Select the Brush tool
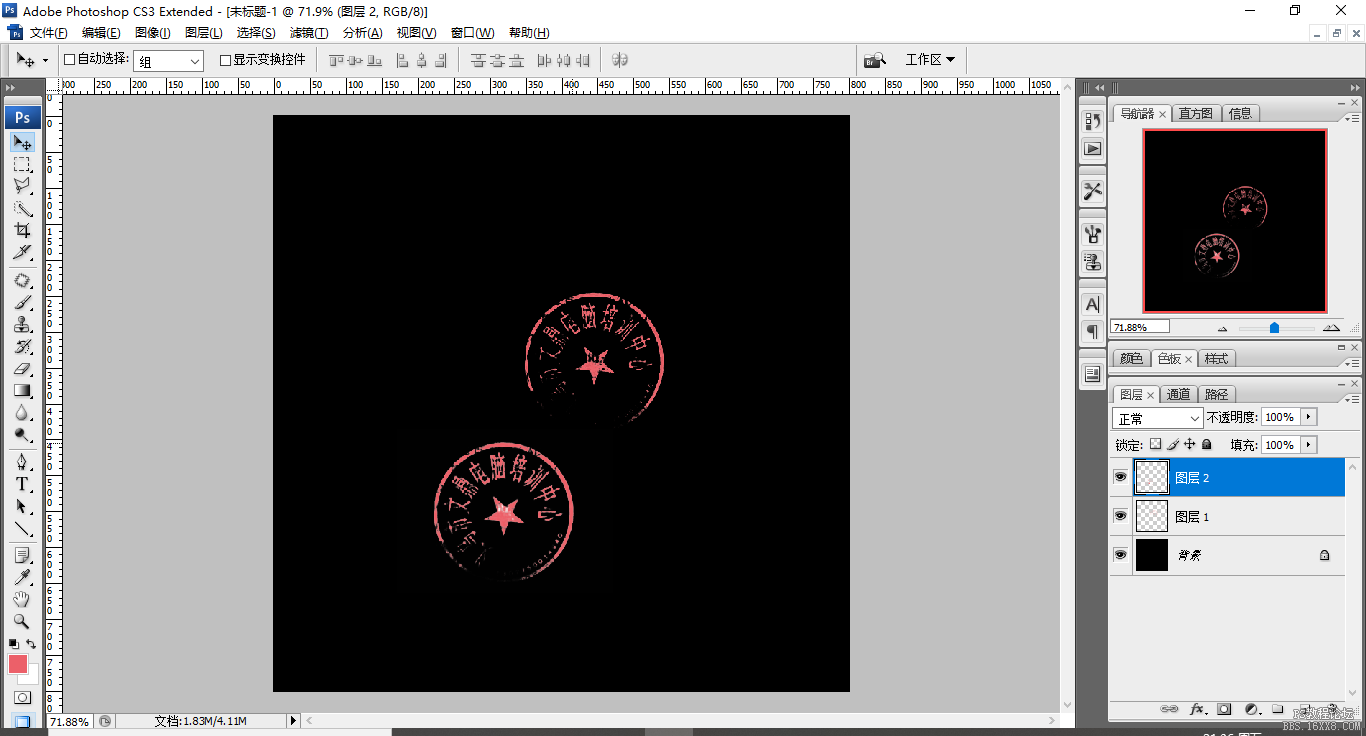Viewport: 1366px width, 736px height. 22,303
